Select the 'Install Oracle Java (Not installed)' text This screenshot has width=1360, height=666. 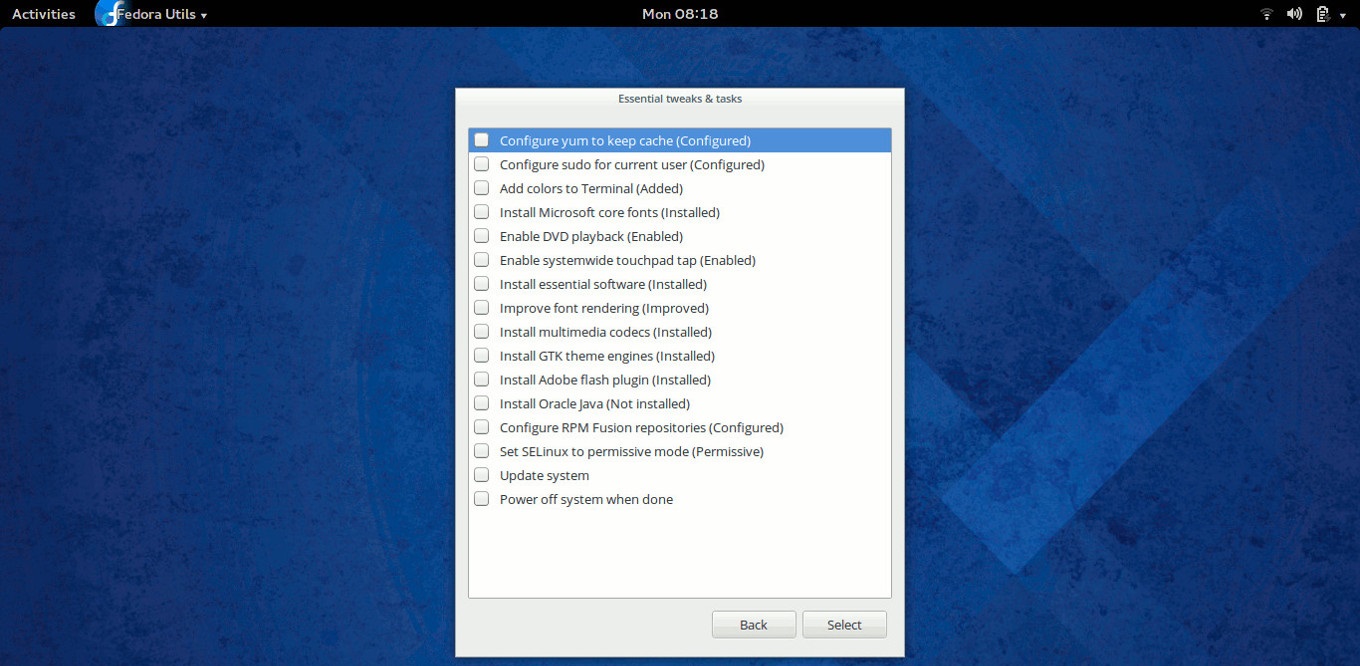tap(595, 404)
